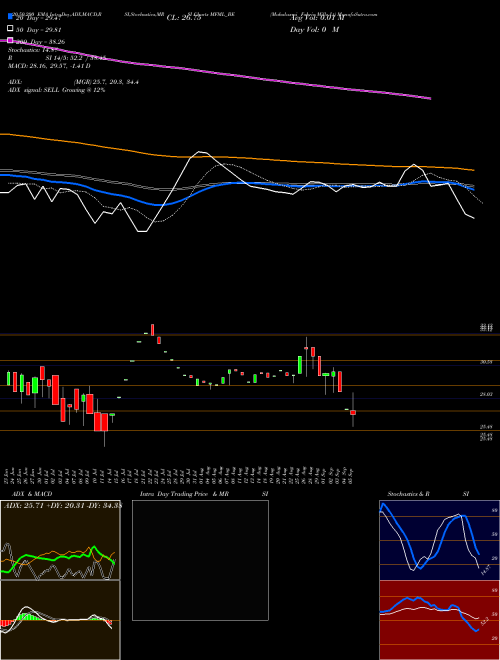500x660 pixels.
Task: Click the blue 20 Day EMA legend swatch
Action: [x=11, y=17]
